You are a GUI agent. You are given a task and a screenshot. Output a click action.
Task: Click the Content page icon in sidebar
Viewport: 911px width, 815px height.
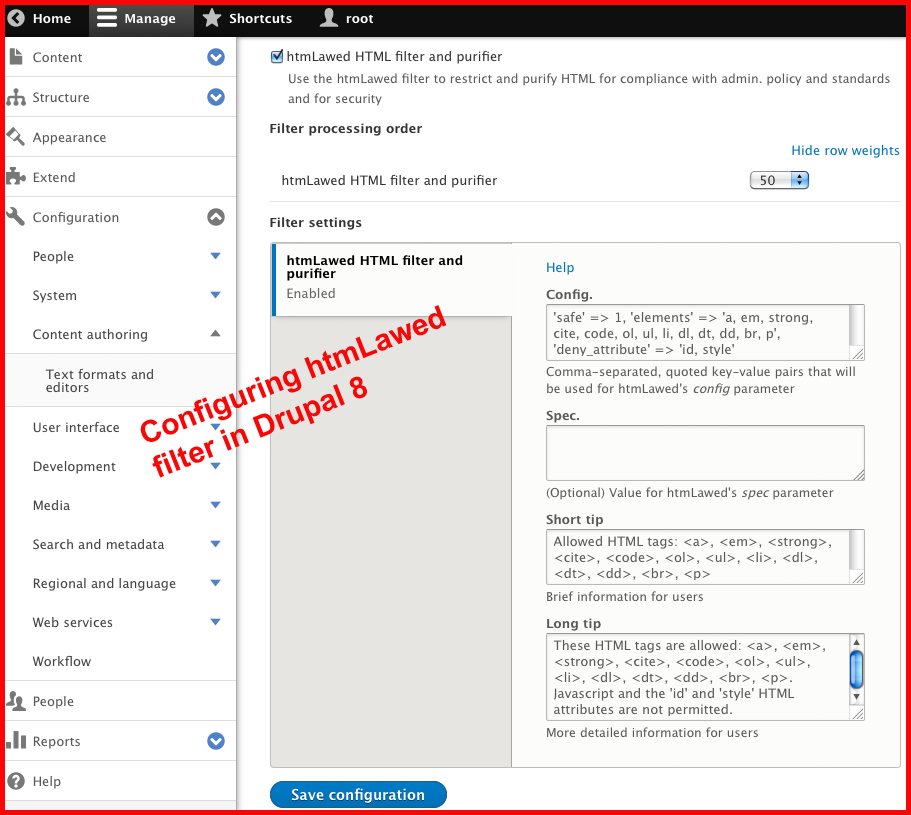(16, 56)
